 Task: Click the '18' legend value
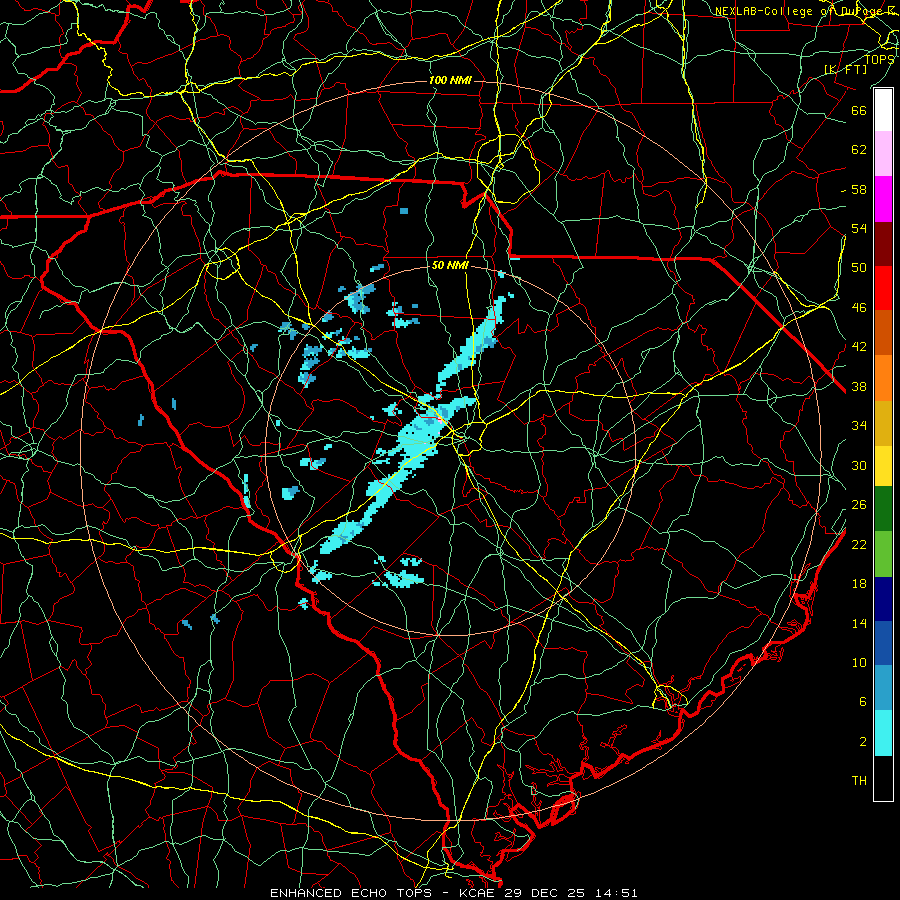point(859,584)
